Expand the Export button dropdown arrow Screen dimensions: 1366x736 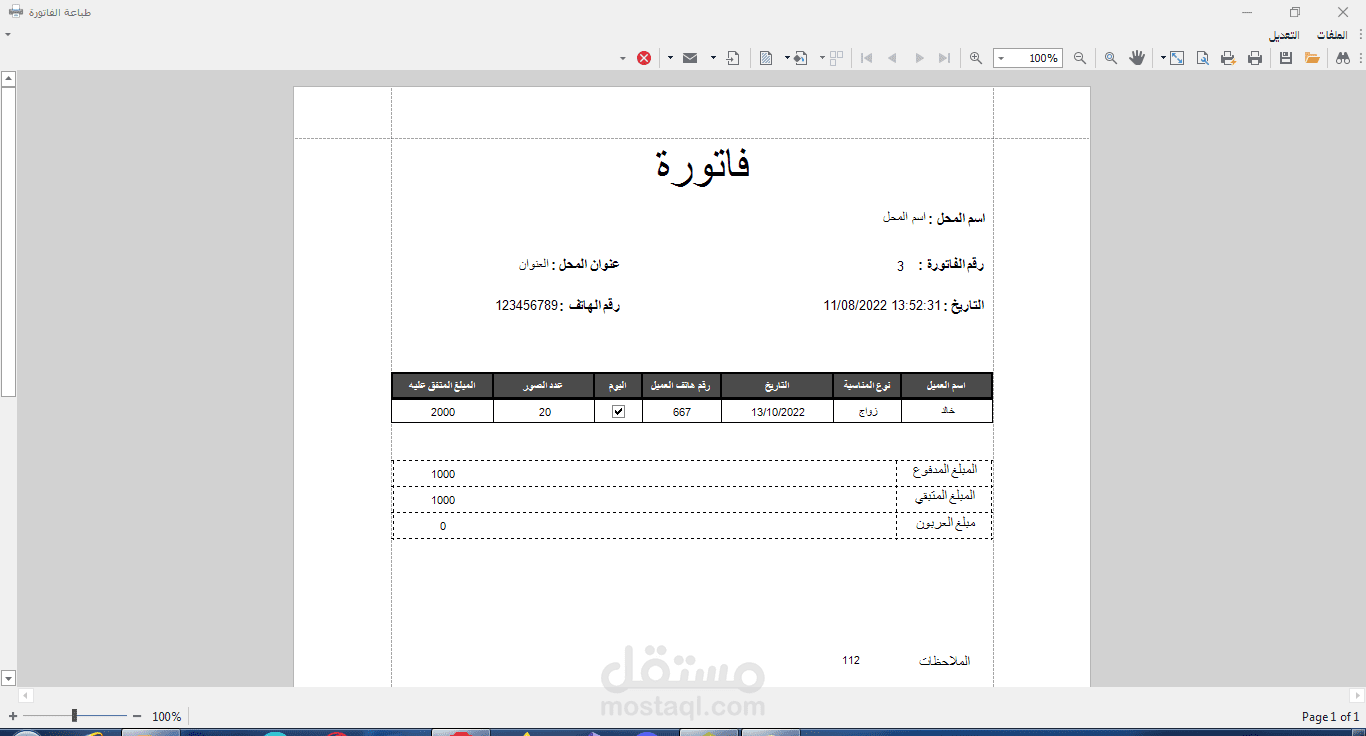pos(713,58)
